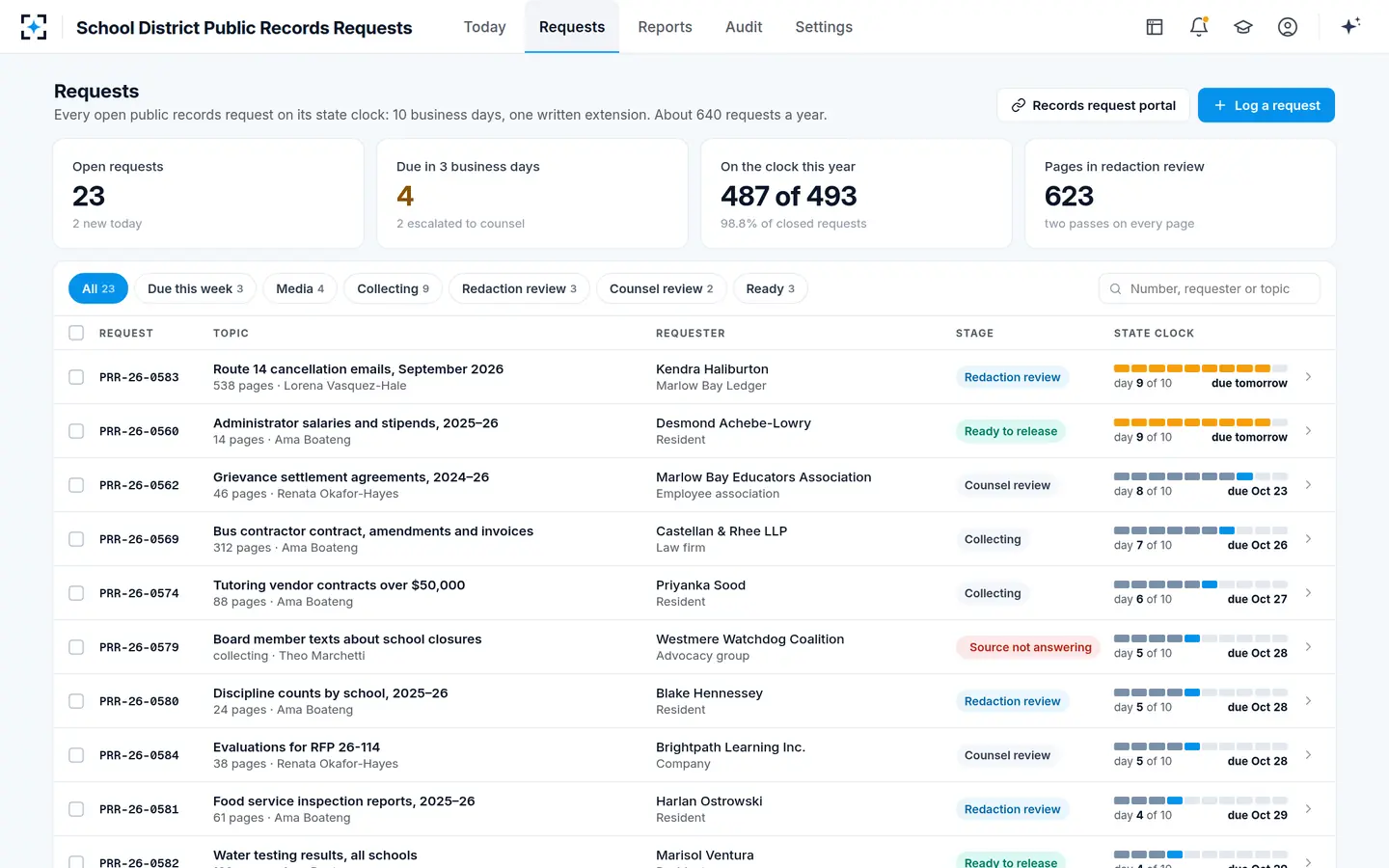Open the chevron for Route 14 cancellation emails
This screenshot has height=868, width=1389.
pos(1308,377)
